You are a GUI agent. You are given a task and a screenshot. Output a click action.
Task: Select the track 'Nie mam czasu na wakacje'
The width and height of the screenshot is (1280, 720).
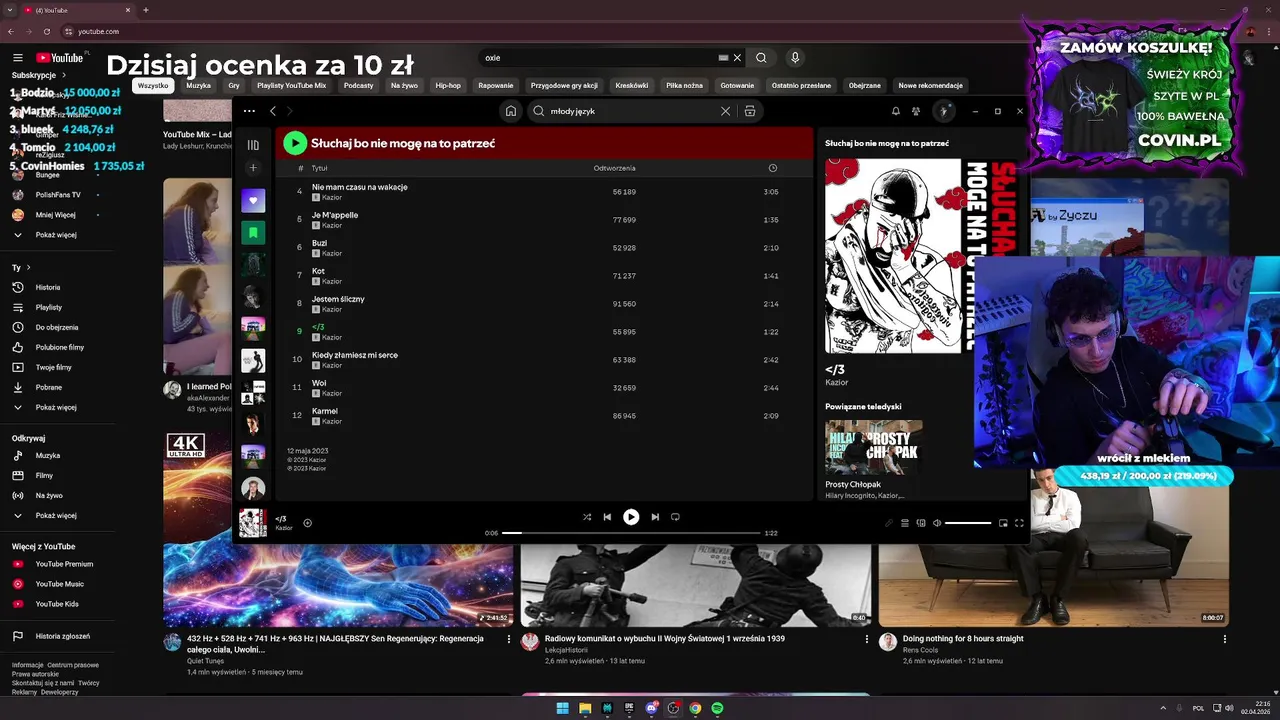[359, 187]
